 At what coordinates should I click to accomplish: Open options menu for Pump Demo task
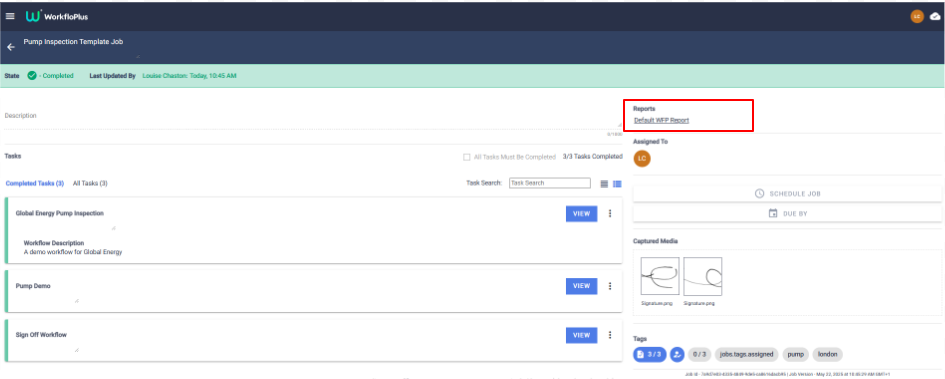point(610,286)
